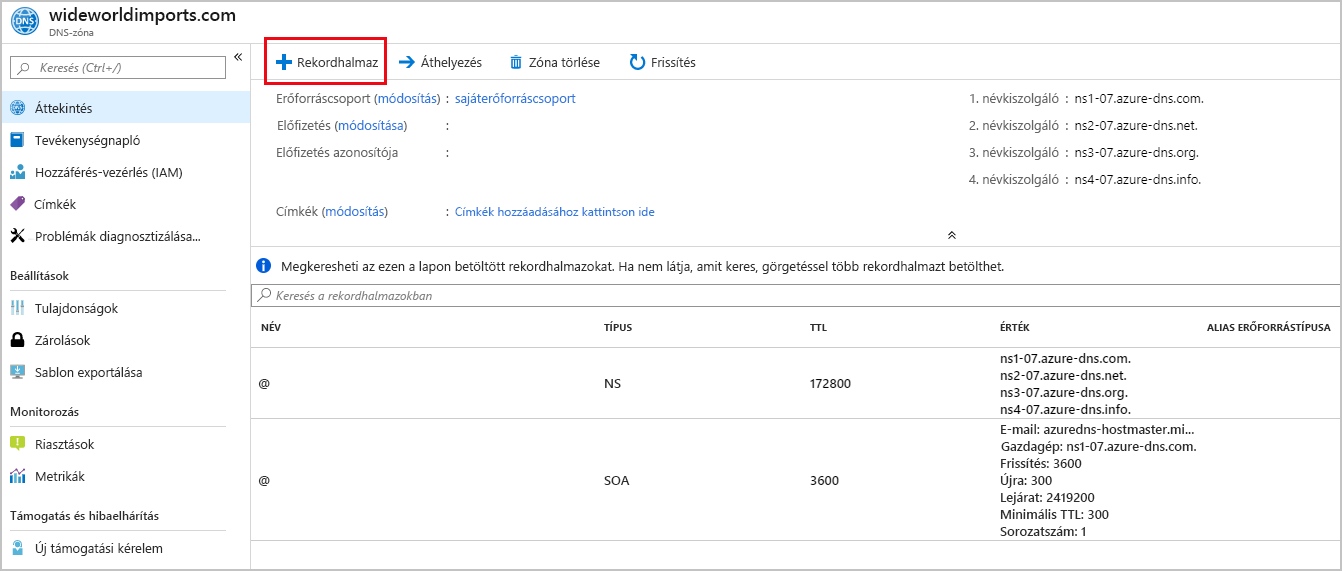Click the Tevékenységnapló log icon
The width and height of the screenshot is (1342, 571).
coord(17,140)
